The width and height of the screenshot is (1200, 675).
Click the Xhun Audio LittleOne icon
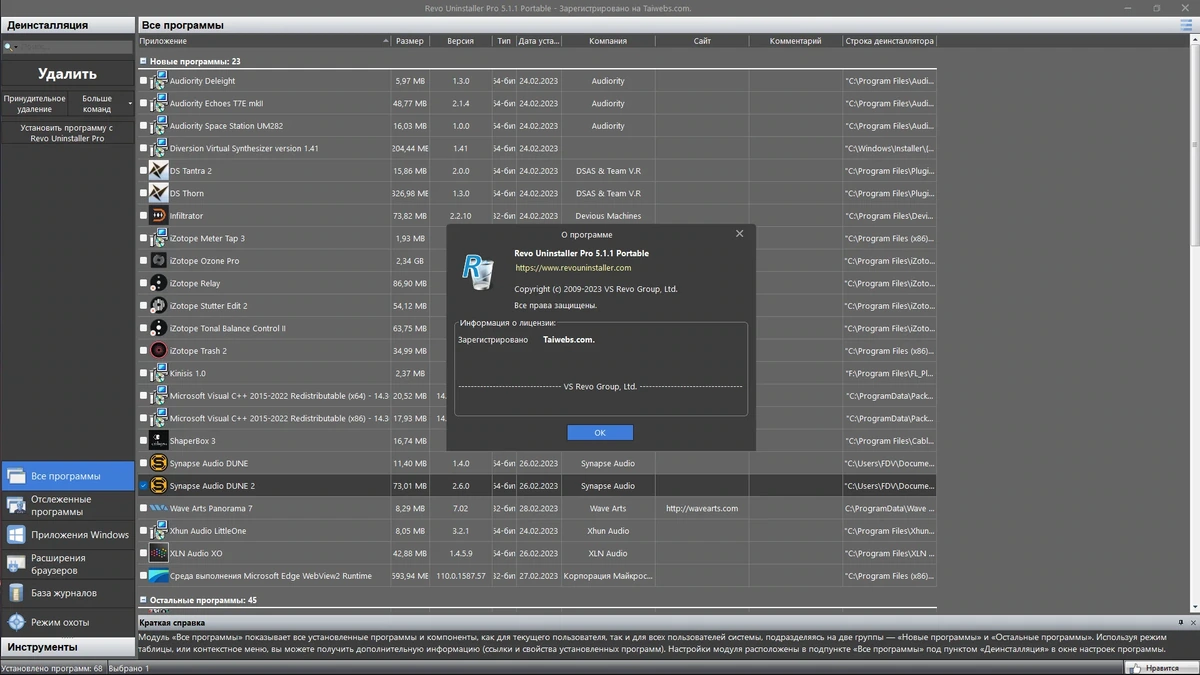pyautogui.click(x=158, y=531)
